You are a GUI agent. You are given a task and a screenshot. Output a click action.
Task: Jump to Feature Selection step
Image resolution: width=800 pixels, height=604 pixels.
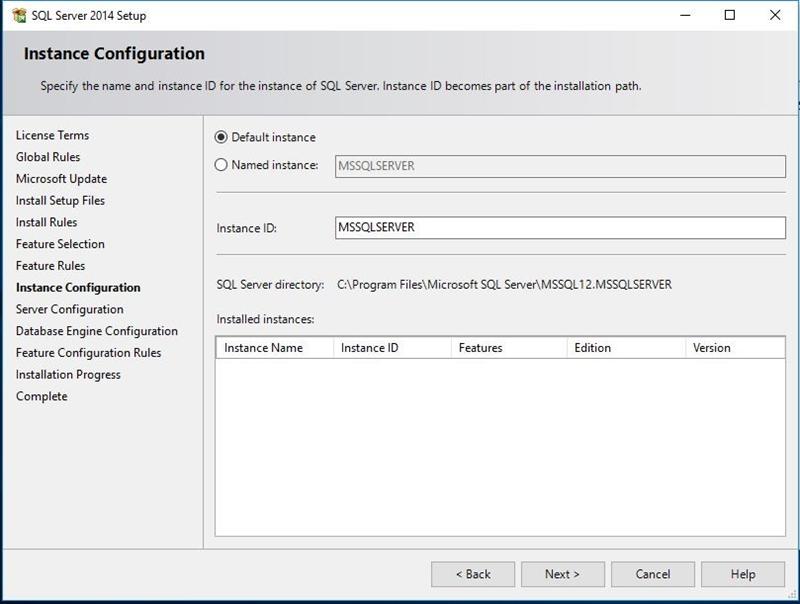click(x=60, y=244)
